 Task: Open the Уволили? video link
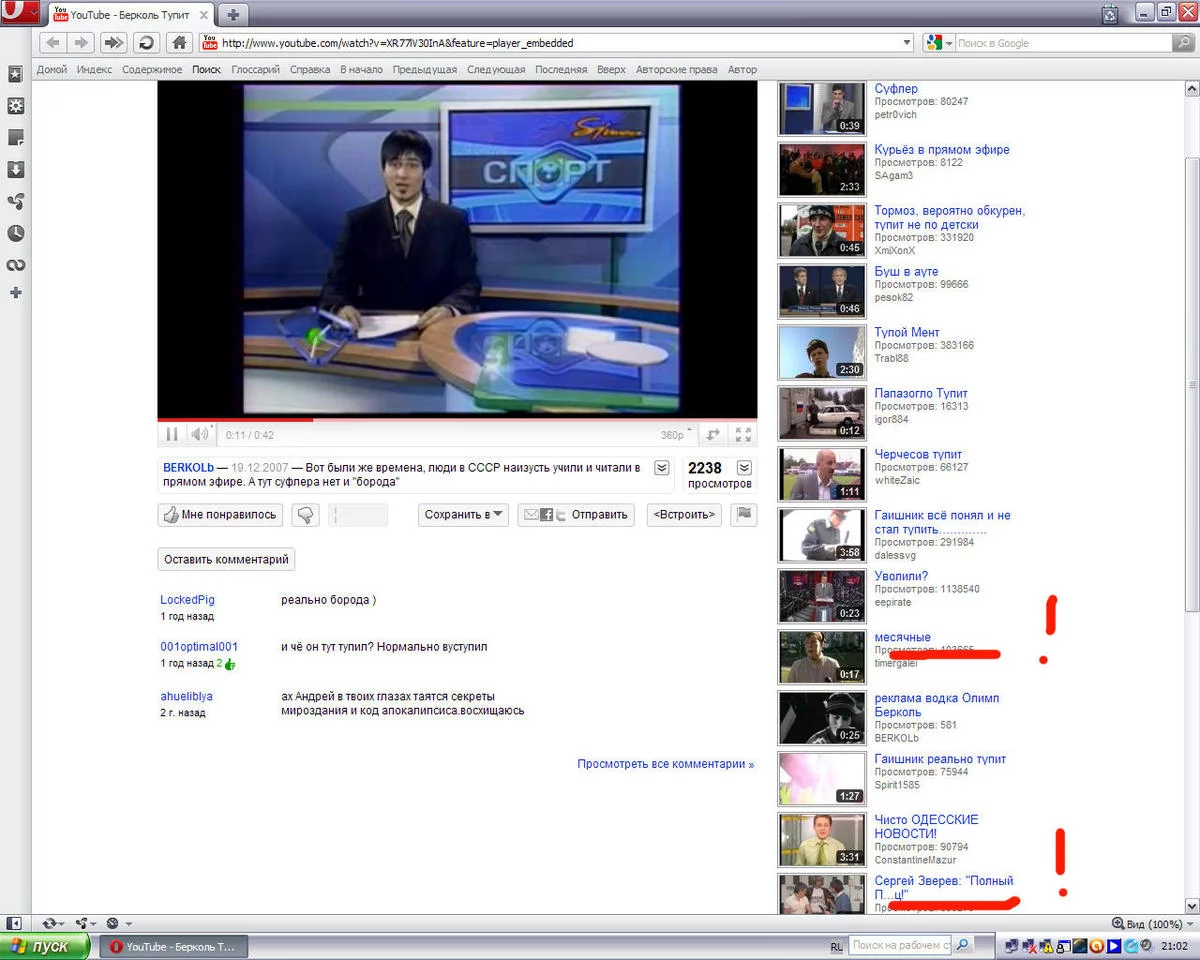(x=901, y=577)
